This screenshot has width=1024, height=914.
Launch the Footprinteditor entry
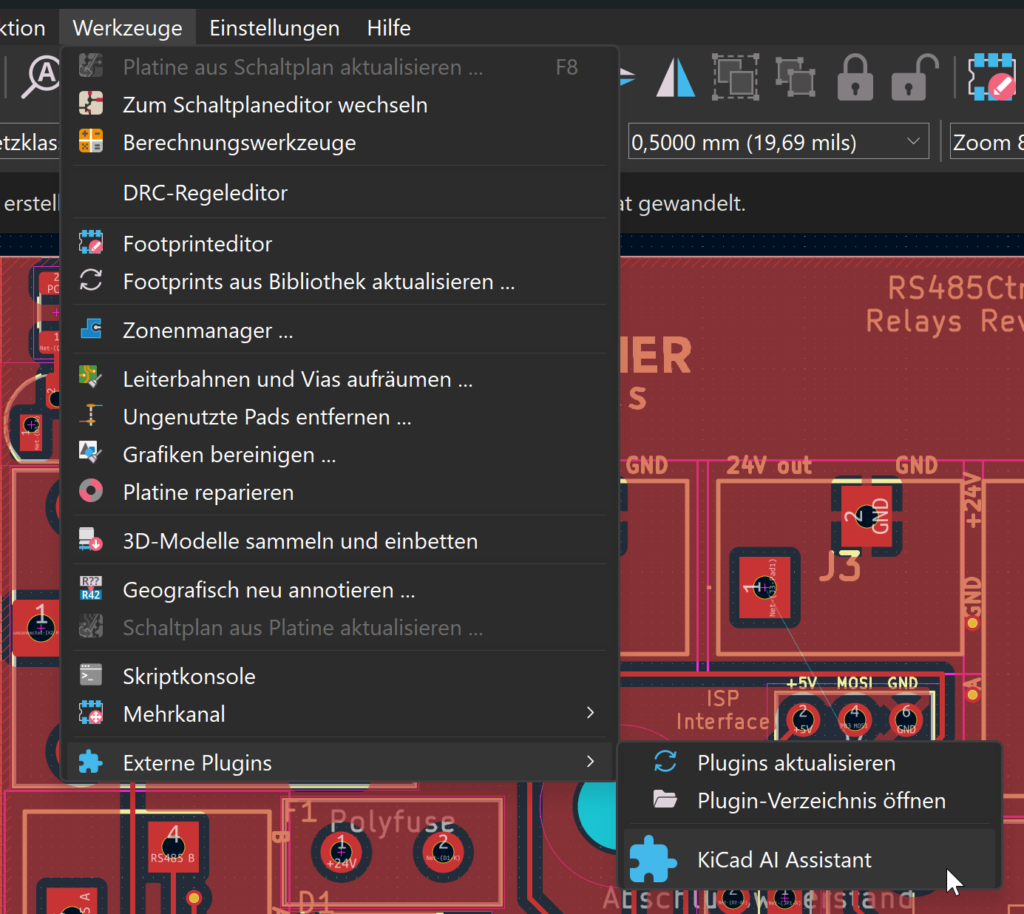[x=340, y=244]
